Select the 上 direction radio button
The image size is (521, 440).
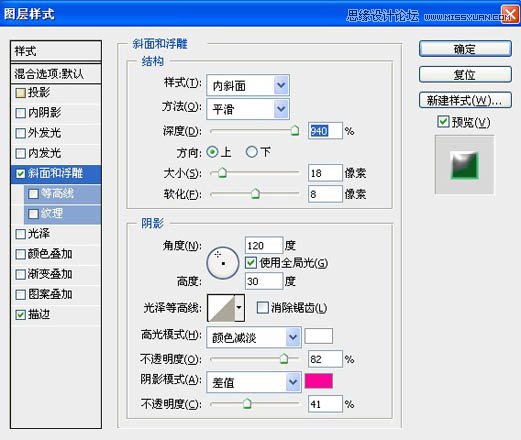click(x=212, y=152)
